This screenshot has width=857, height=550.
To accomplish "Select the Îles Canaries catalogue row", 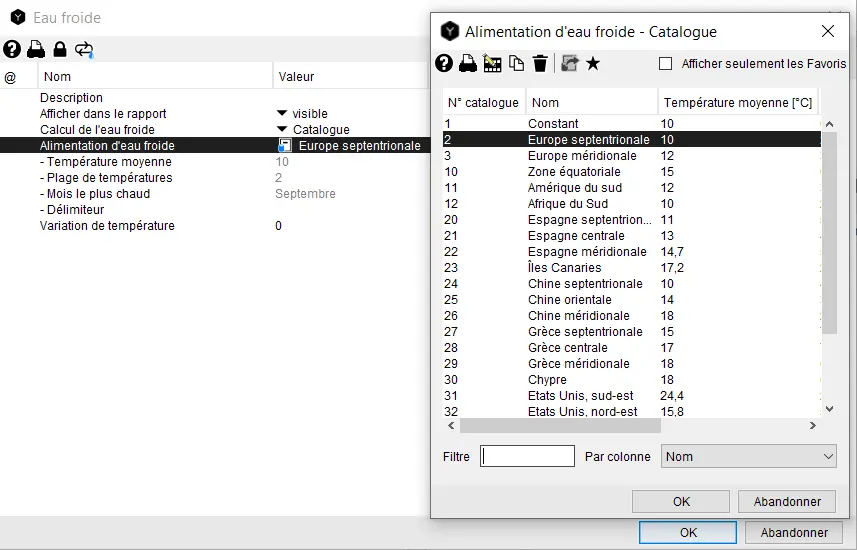I will tap(565, 268).
